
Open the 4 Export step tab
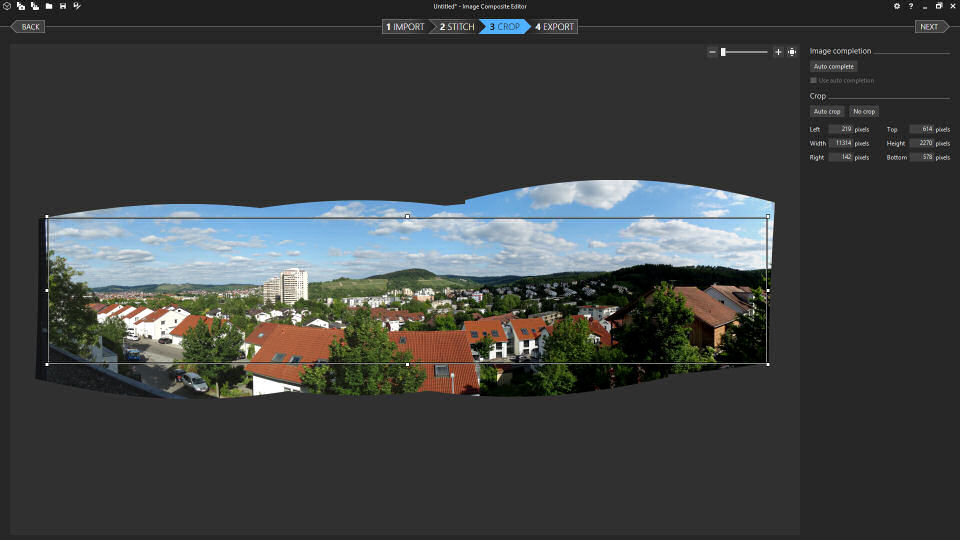click(555, 27)
